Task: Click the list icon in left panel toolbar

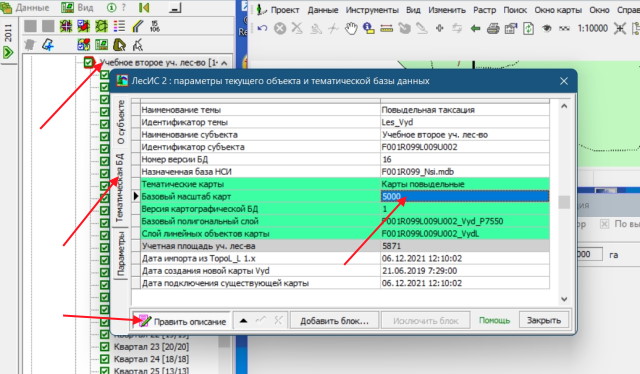Action: [x=119, y=27]
